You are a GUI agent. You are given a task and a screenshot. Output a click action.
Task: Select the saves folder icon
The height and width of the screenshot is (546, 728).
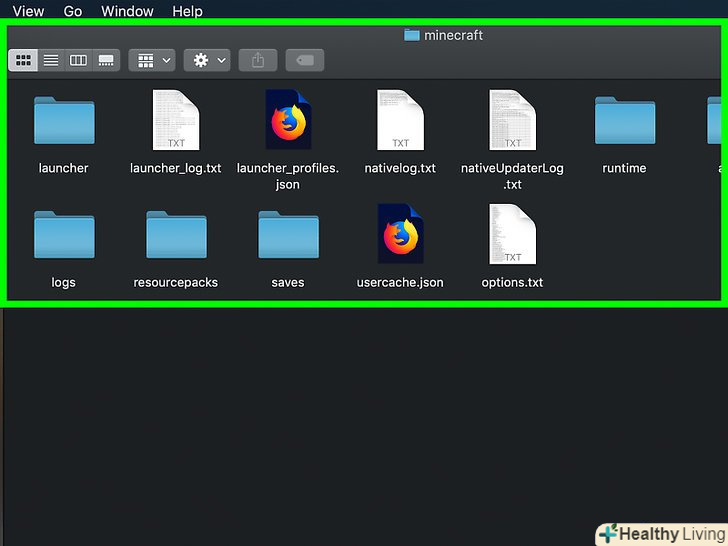[x=288, y=234]
